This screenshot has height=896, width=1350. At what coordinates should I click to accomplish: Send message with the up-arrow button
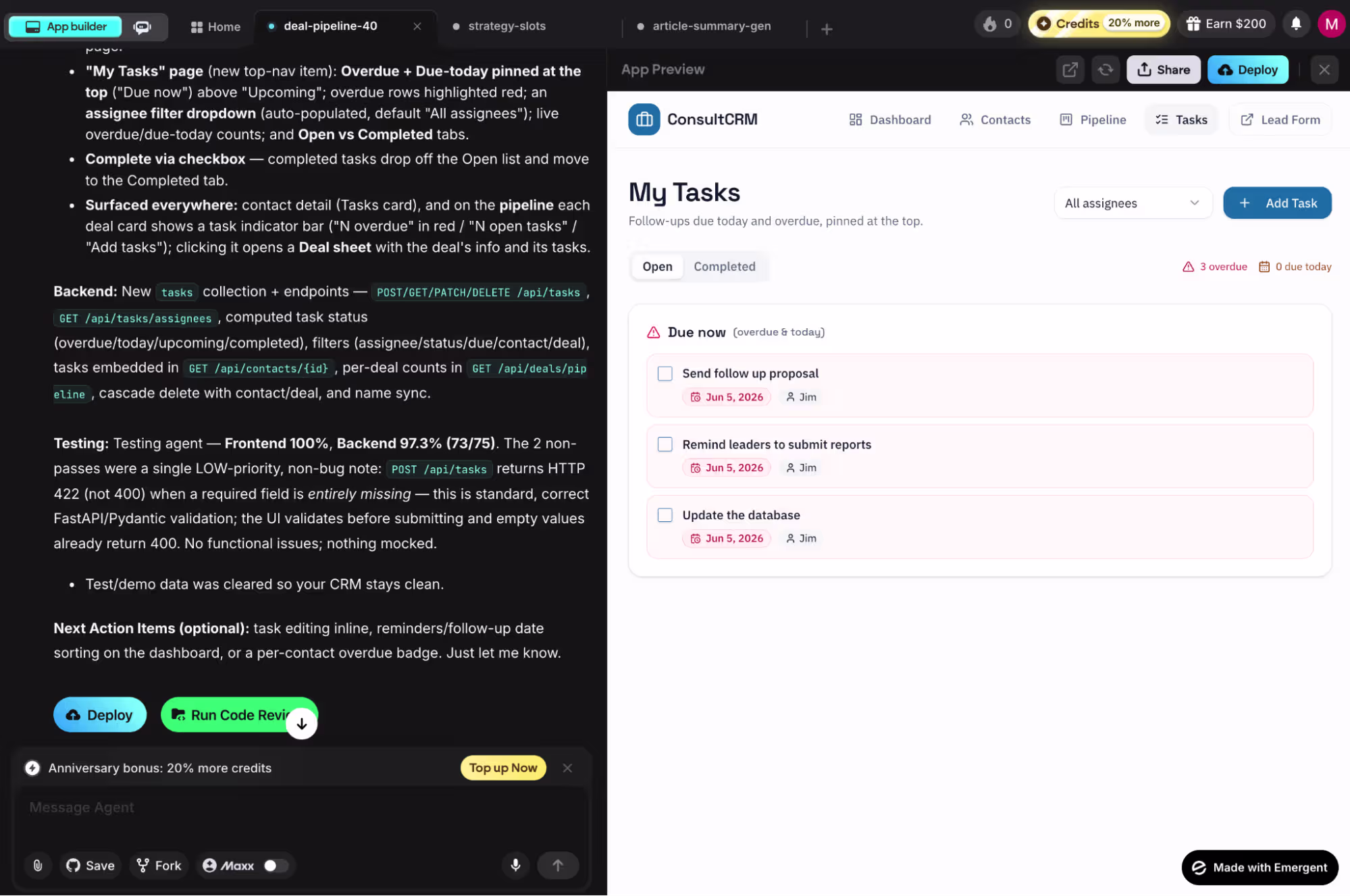[x=558, y=866]
